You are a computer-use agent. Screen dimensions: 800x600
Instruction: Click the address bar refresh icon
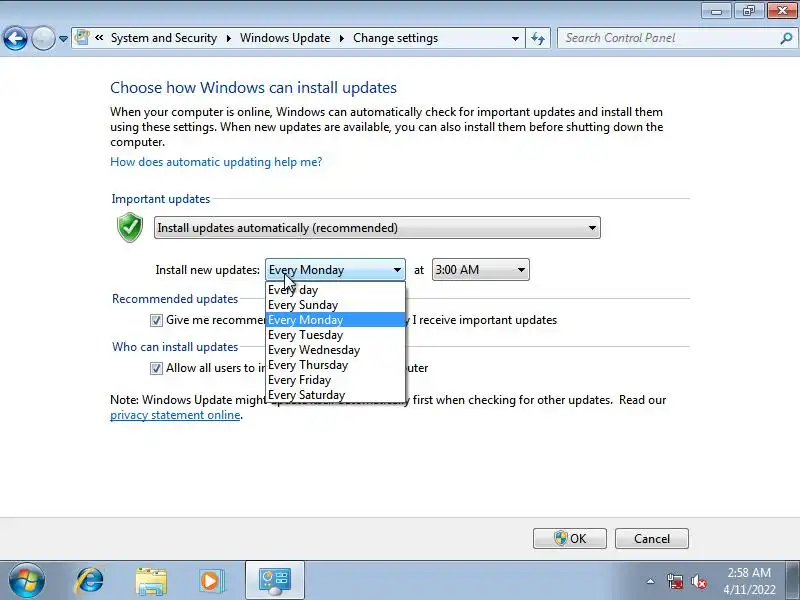tap(538, 38)
